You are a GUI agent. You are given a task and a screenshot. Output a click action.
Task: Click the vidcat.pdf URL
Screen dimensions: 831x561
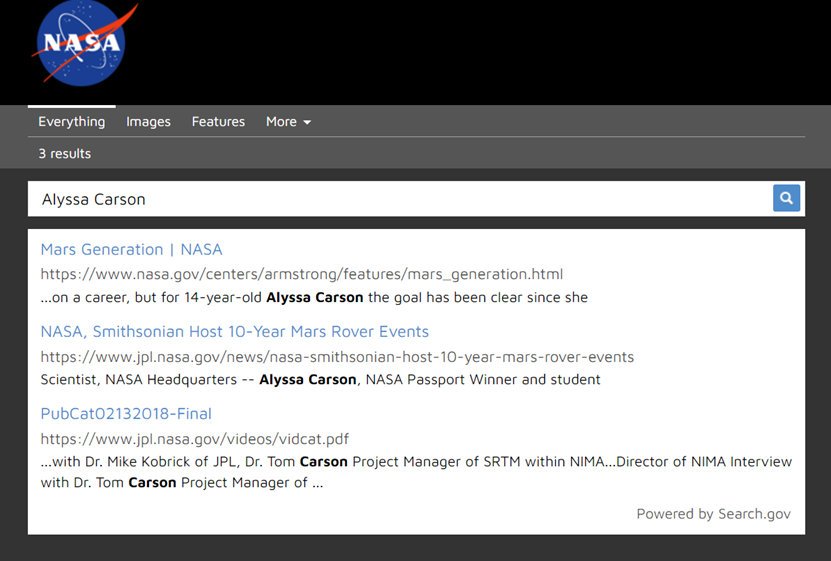coord(194,439)
